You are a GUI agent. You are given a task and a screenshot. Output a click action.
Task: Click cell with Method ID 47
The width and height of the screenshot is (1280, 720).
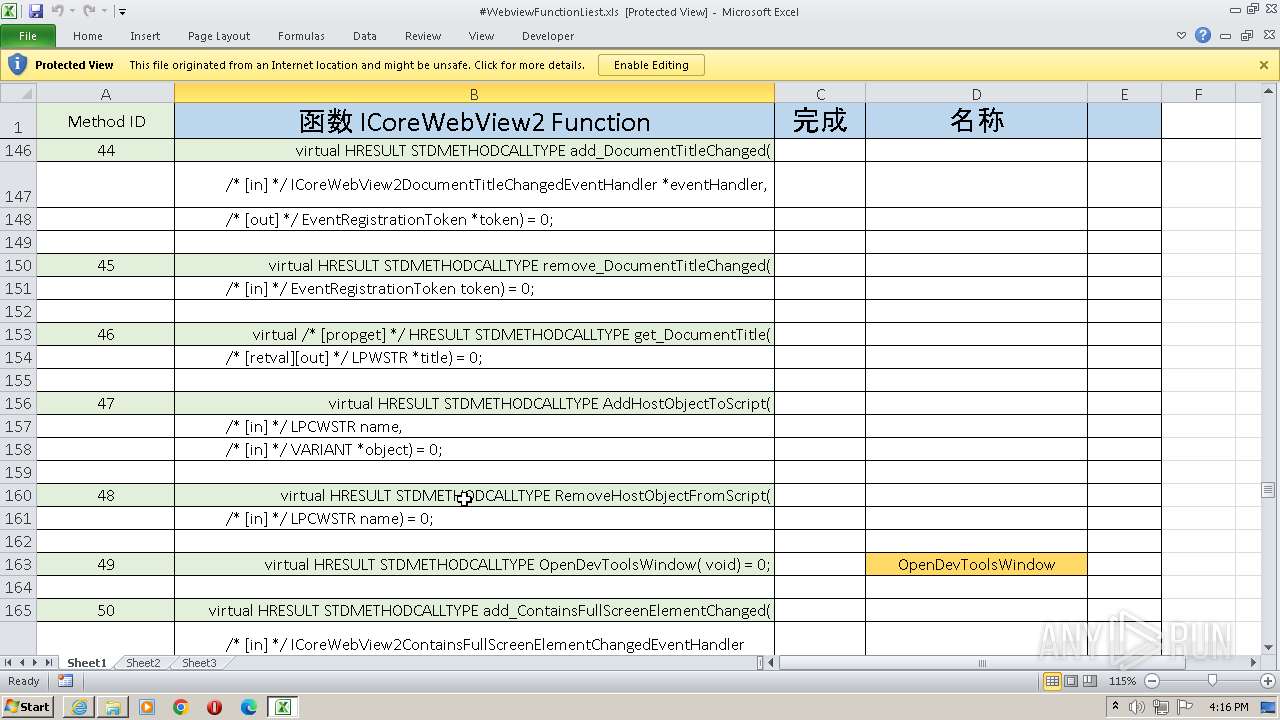pos(105,403)
